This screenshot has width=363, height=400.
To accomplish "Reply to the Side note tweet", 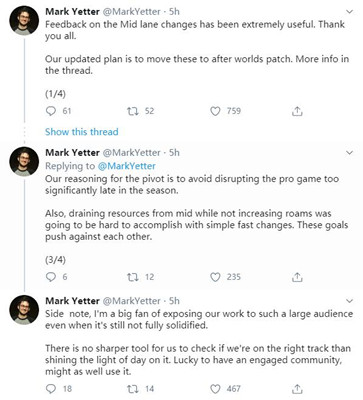I will [51, 388].
